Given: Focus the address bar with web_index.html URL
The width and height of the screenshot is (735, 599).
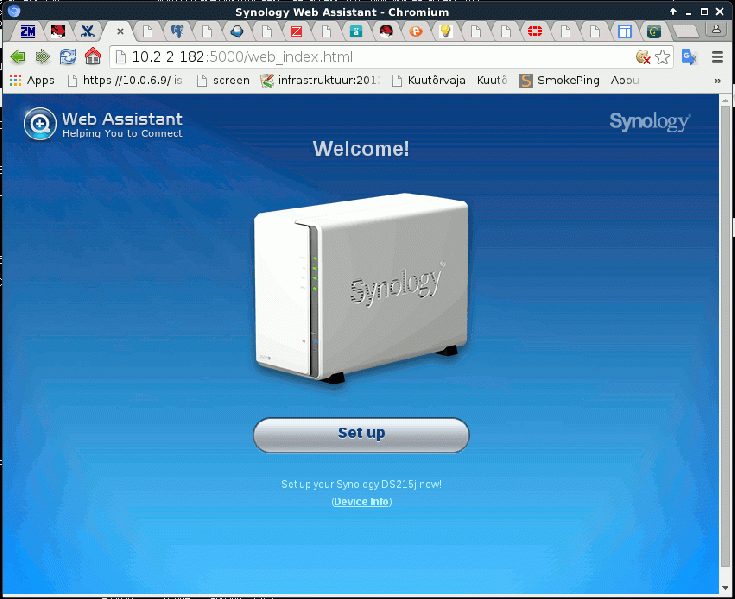Looking at the screenshot, I should point(391,57).
